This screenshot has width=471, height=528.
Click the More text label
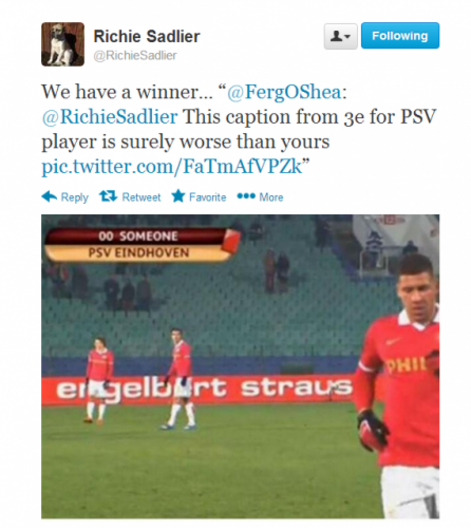point(271,197)
